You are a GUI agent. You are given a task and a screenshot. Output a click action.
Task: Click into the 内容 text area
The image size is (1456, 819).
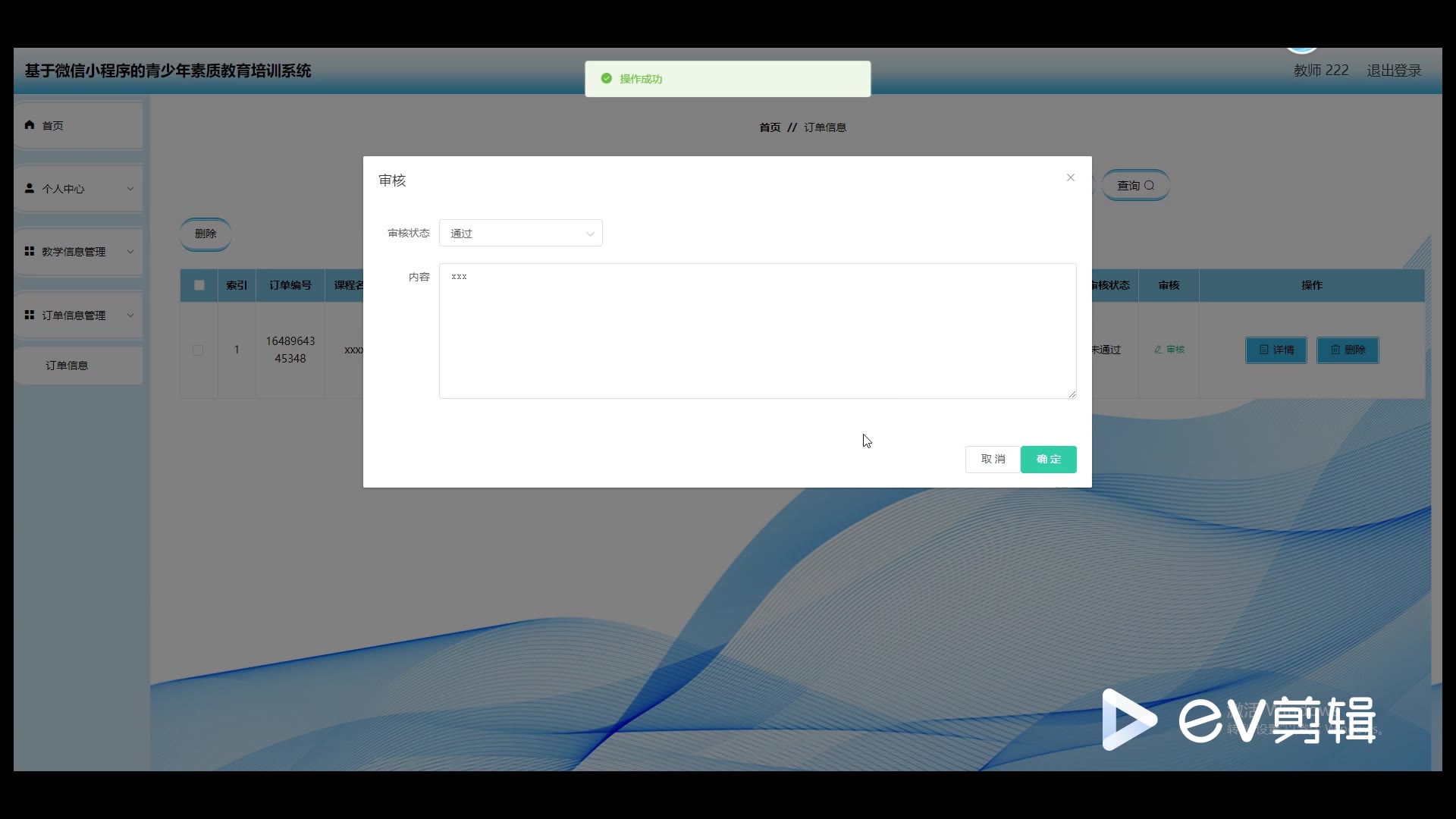point(757,331)
